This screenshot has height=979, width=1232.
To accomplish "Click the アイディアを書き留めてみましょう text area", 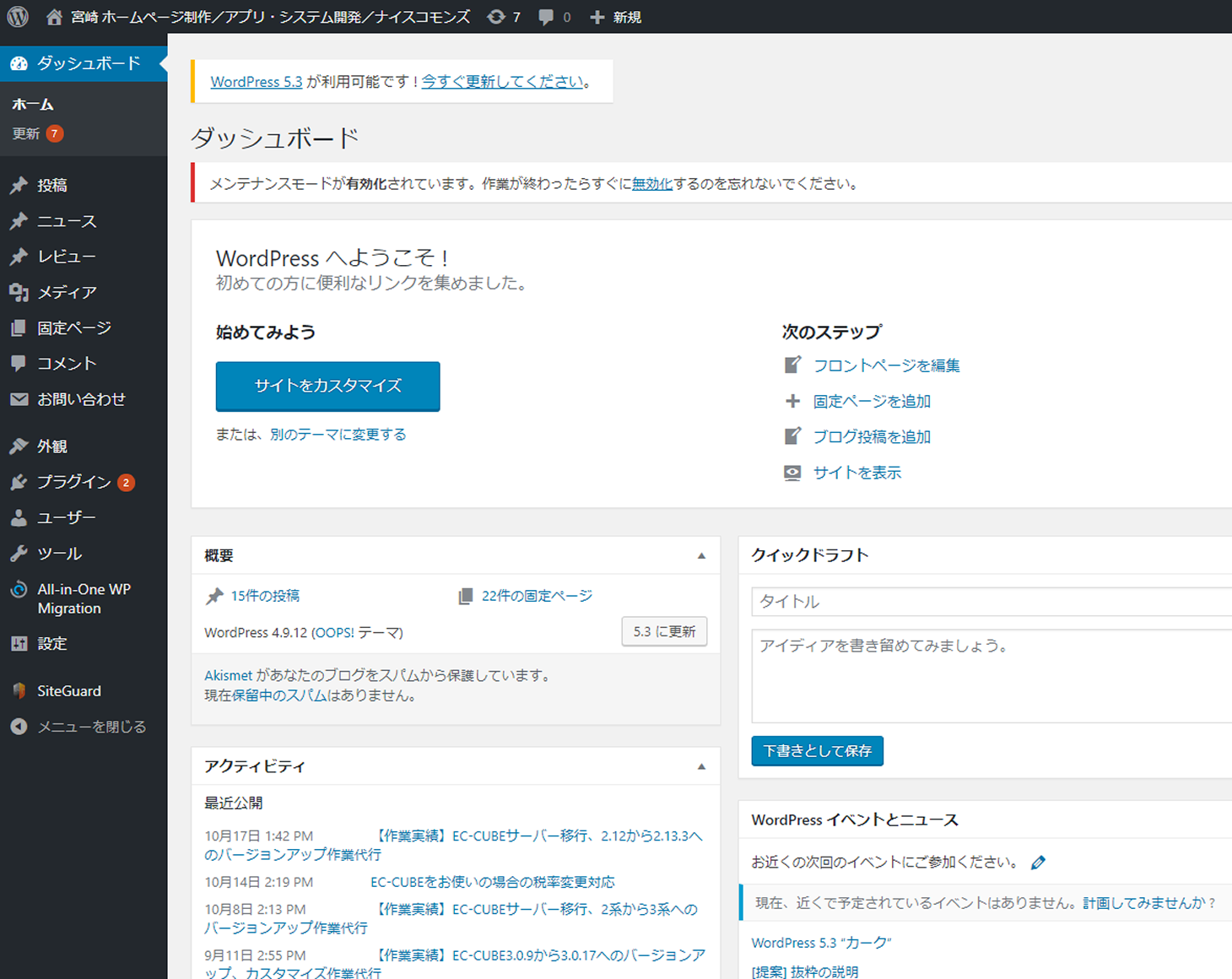I will tap(992, 676).
